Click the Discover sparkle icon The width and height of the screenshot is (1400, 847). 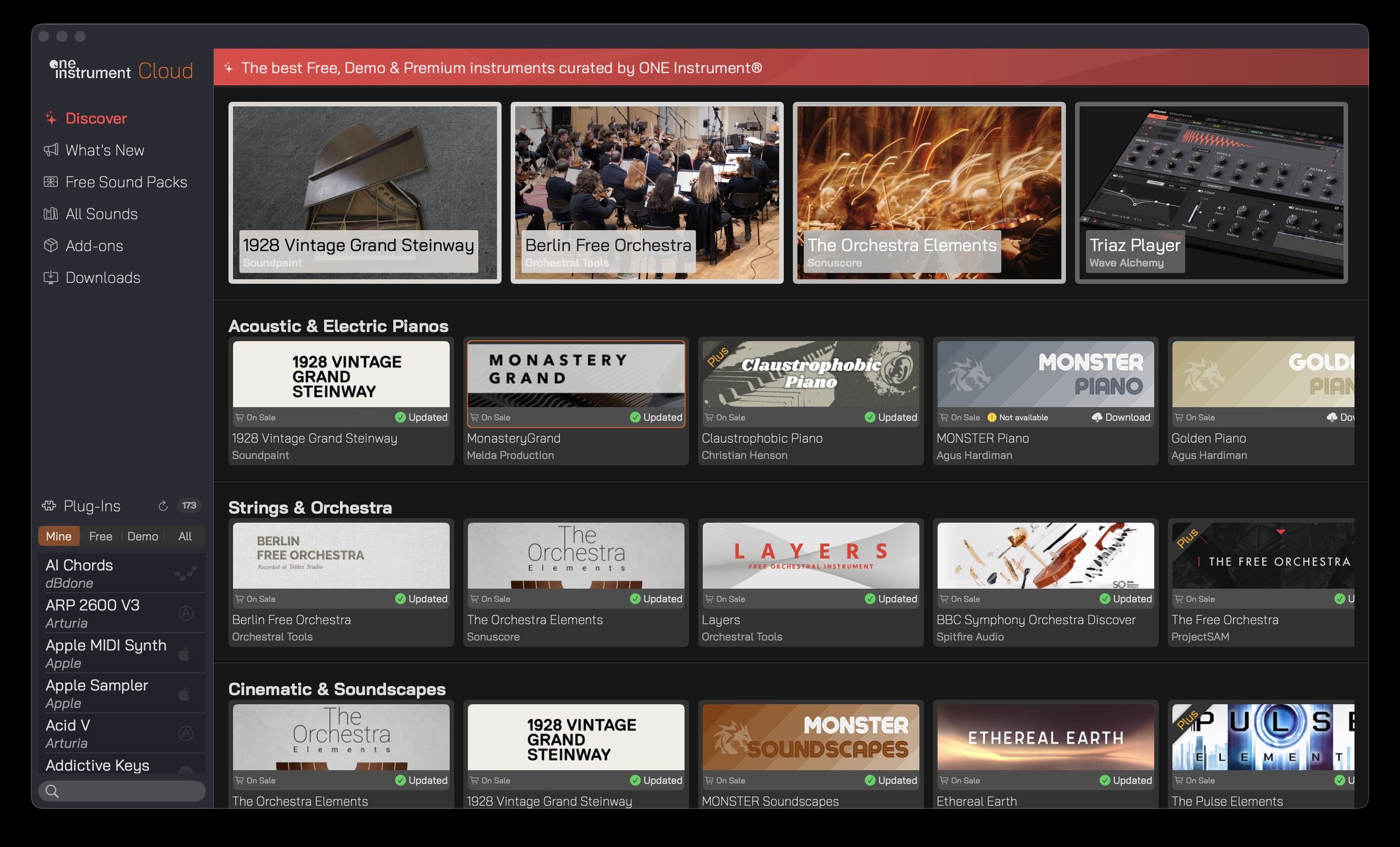[51, 118]
